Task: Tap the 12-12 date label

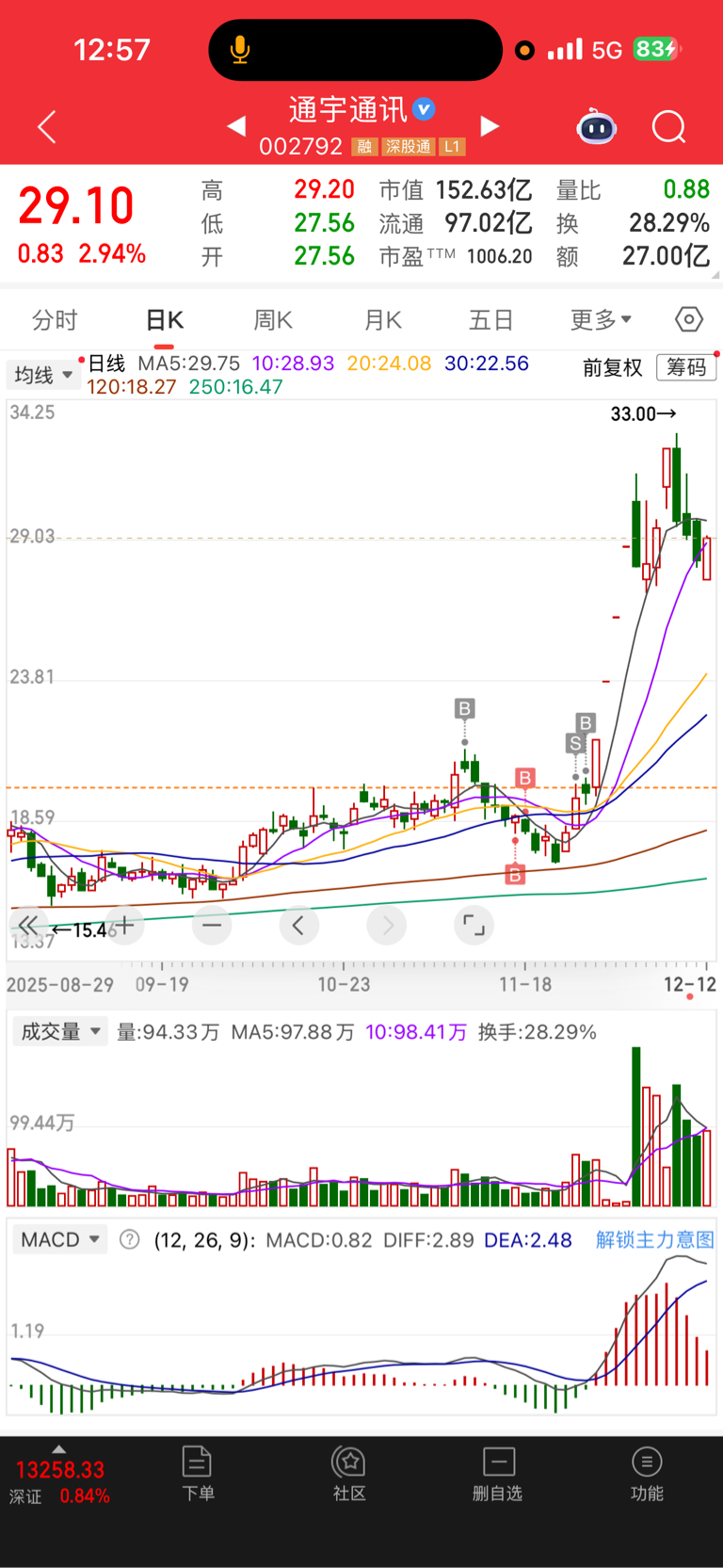Action: pyautogui.click(x=690, y=984)
